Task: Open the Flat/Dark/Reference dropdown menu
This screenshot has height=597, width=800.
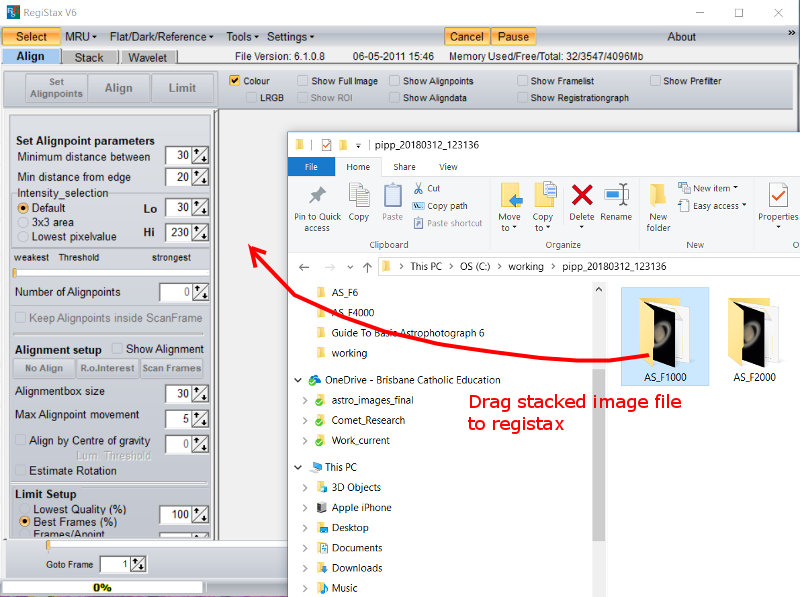Action: click(x=161, y=37)
